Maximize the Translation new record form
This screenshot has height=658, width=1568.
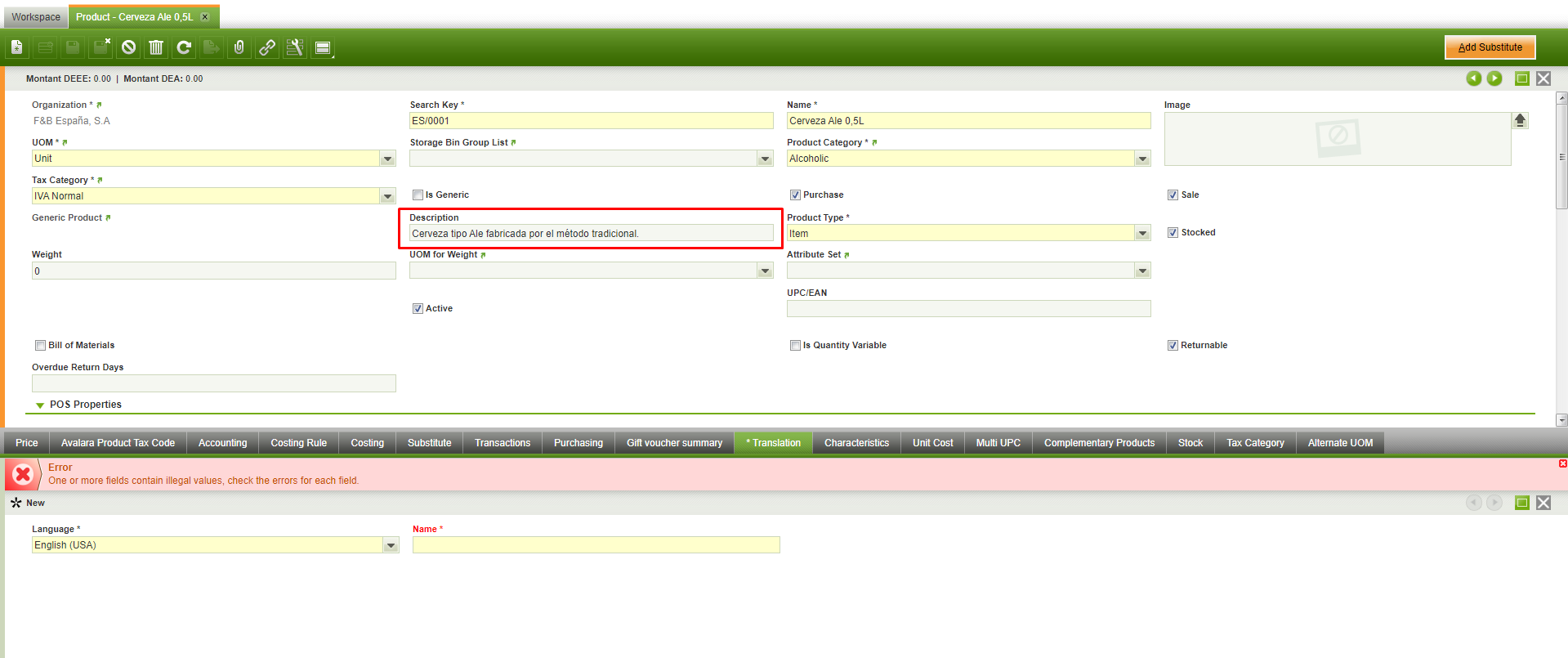(x=1522, y=503)
